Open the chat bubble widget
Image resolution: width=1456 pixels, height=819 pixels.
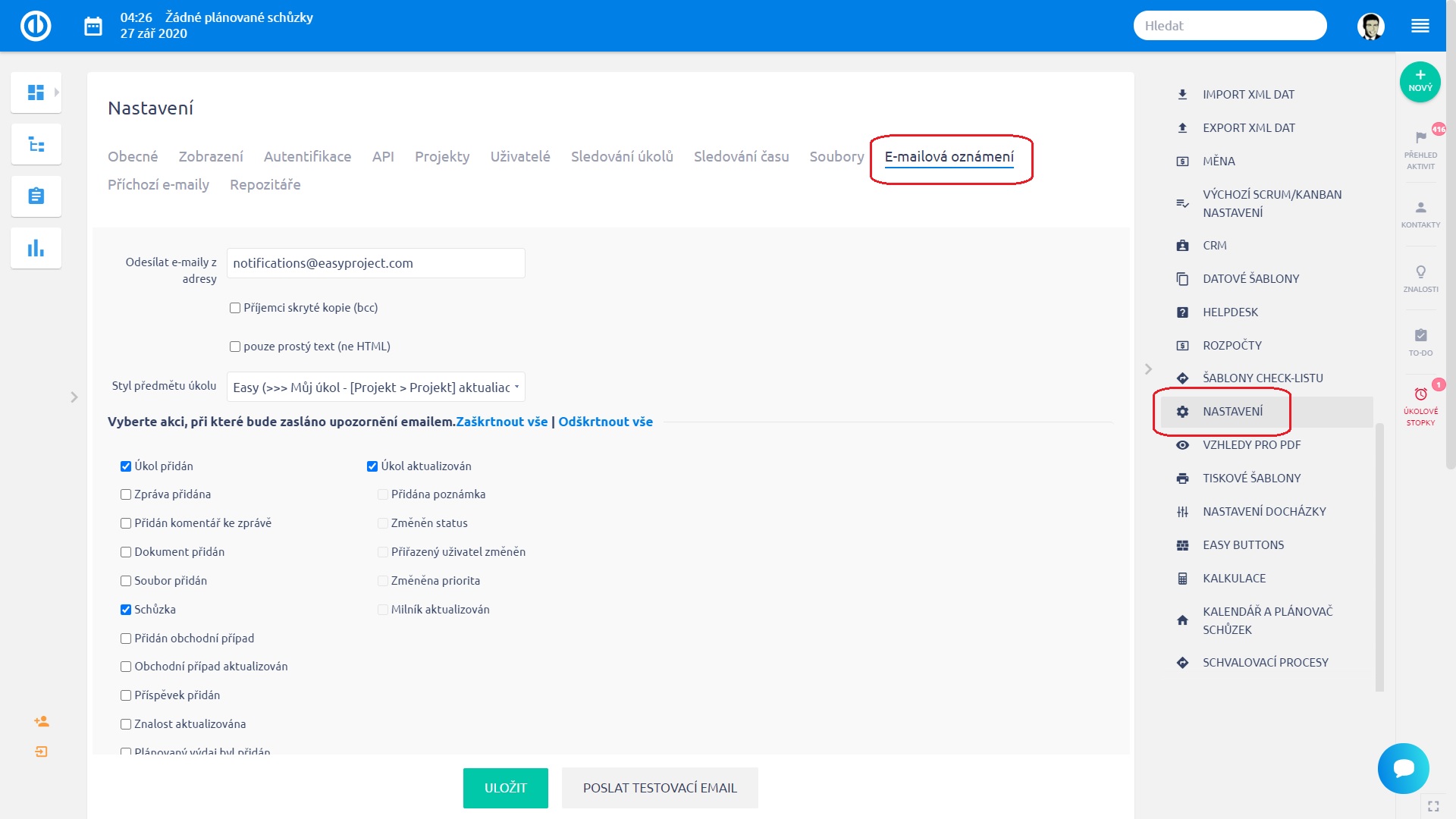(1403, 768)
